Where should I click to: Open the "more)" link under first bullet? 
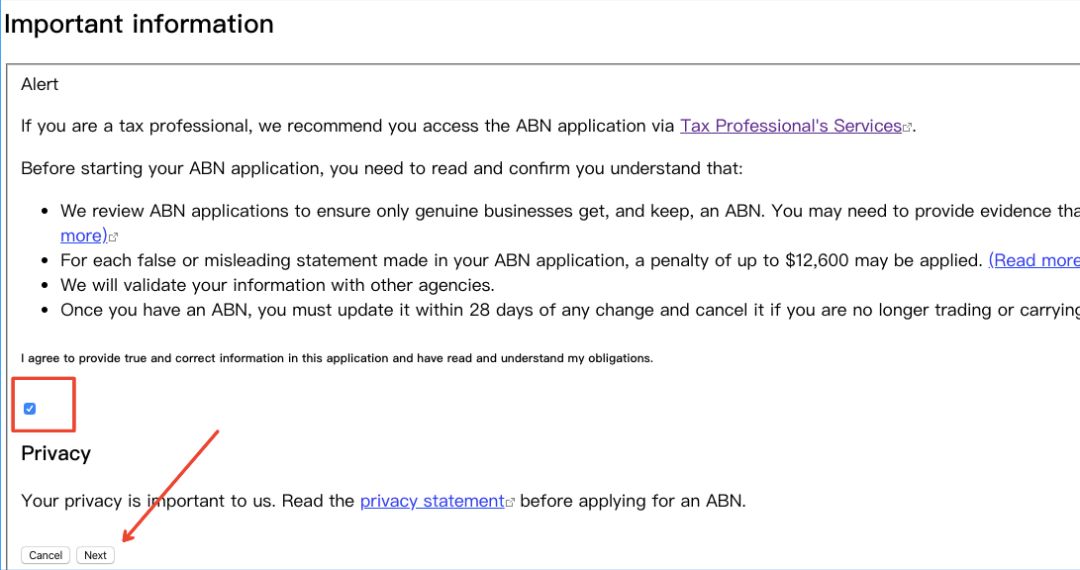pyautogui.click(x=83, y=236)
